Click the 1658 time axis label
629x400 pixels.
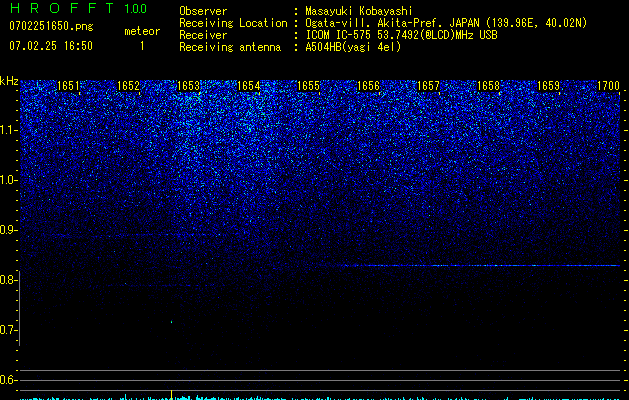[488, 86]
